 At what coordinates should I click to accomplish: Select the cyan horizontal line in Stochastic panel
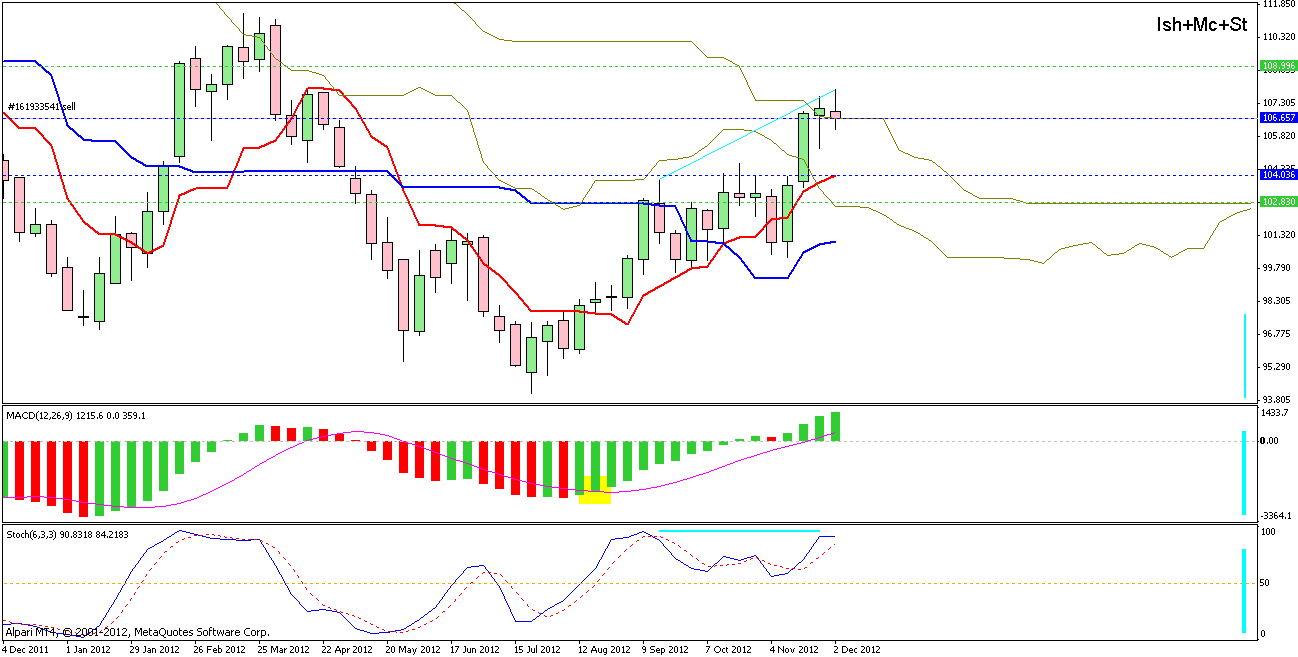click(739, 530)
